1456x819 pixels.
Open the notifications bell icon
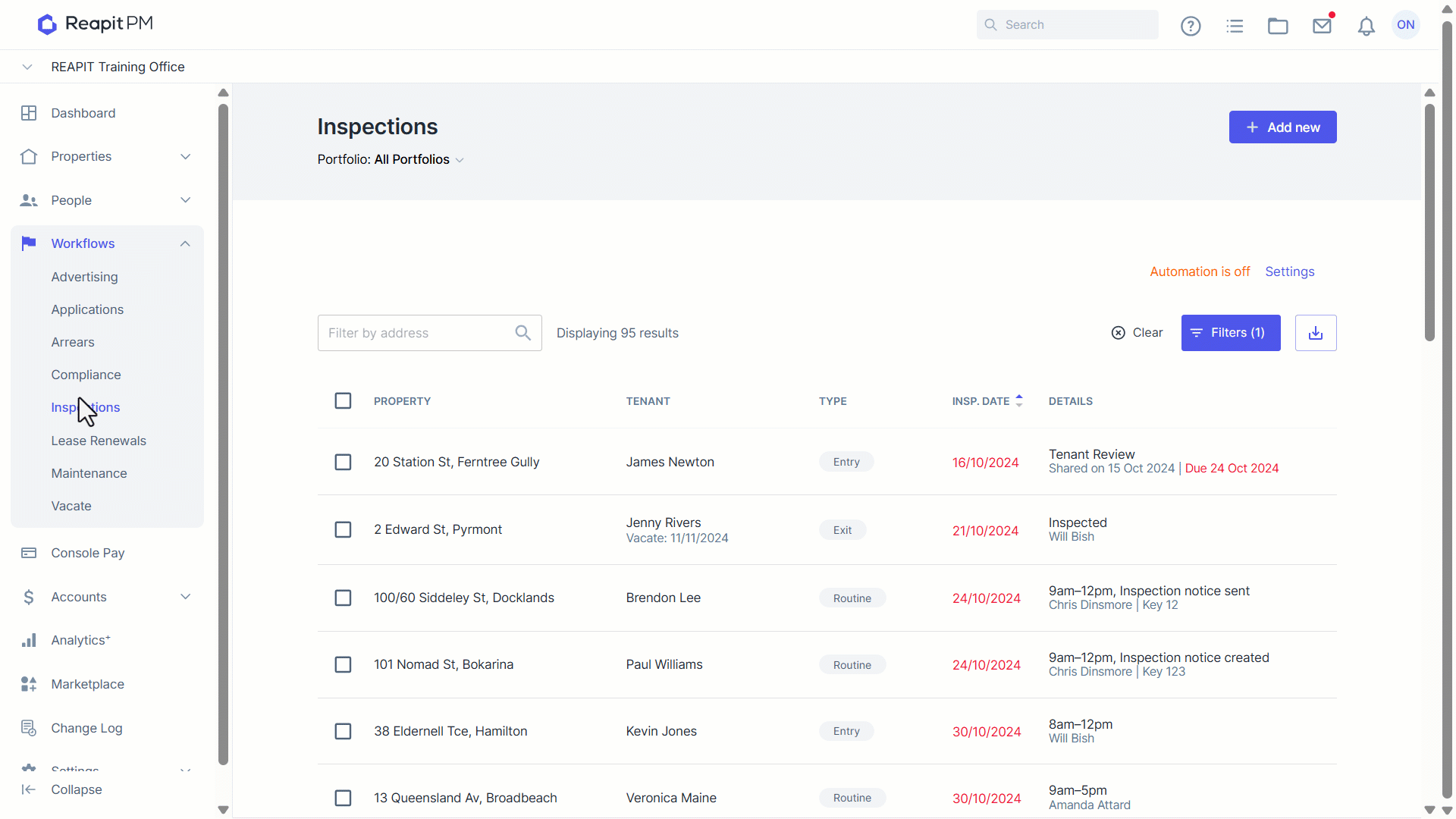1367,26
